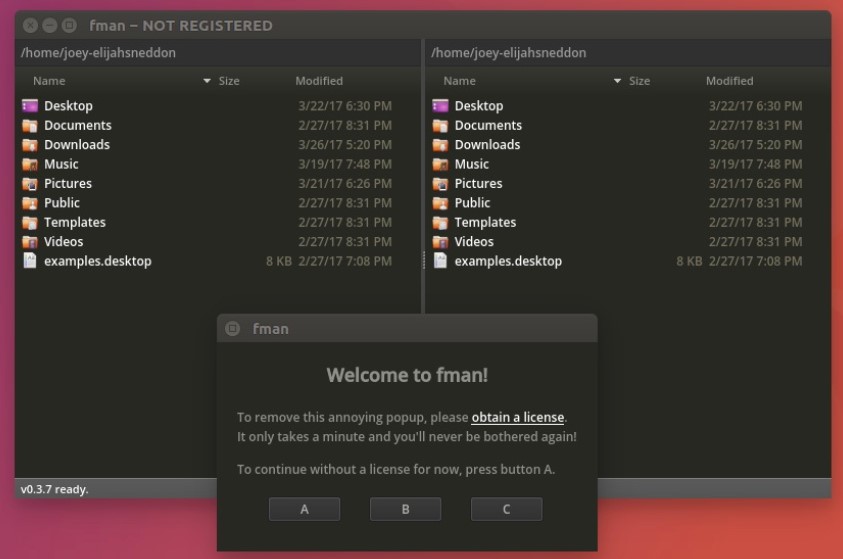Click button A to continue without license
This screenshot has width=843, height=559.
coord(304,509)
